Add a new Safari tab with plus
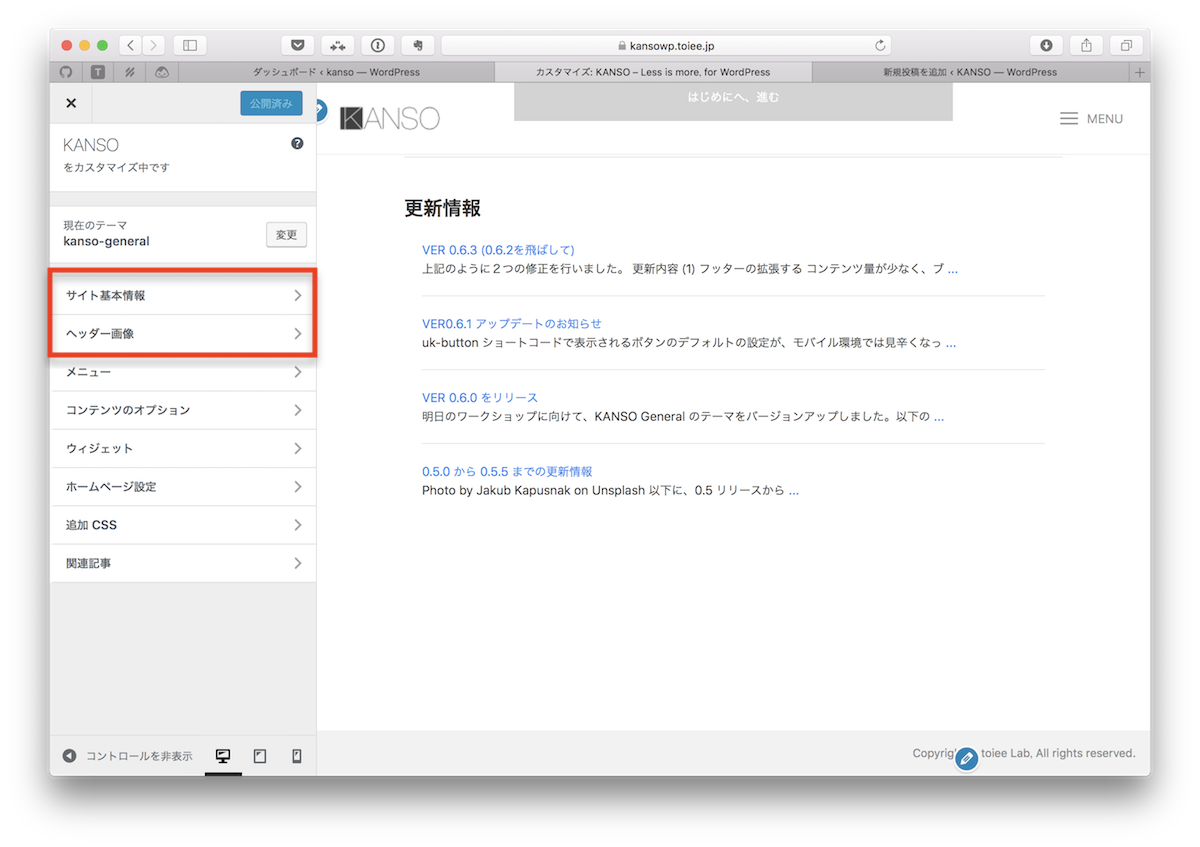Viewport: 1200px width, 847px height. (x=1139, y=72)
